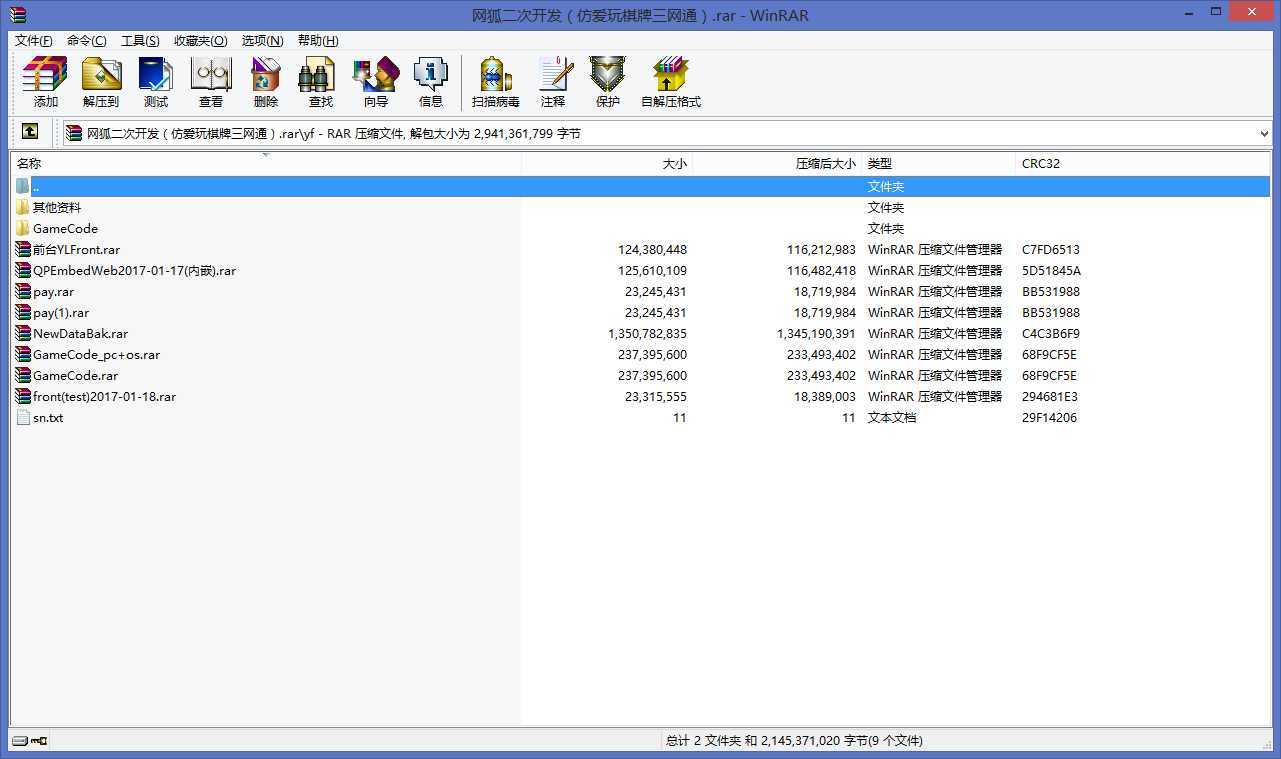The image size is (1281, 759).
Task: Click the 扫描病毒 (Virus Scan) icon
Action: (x=496, y=82)
